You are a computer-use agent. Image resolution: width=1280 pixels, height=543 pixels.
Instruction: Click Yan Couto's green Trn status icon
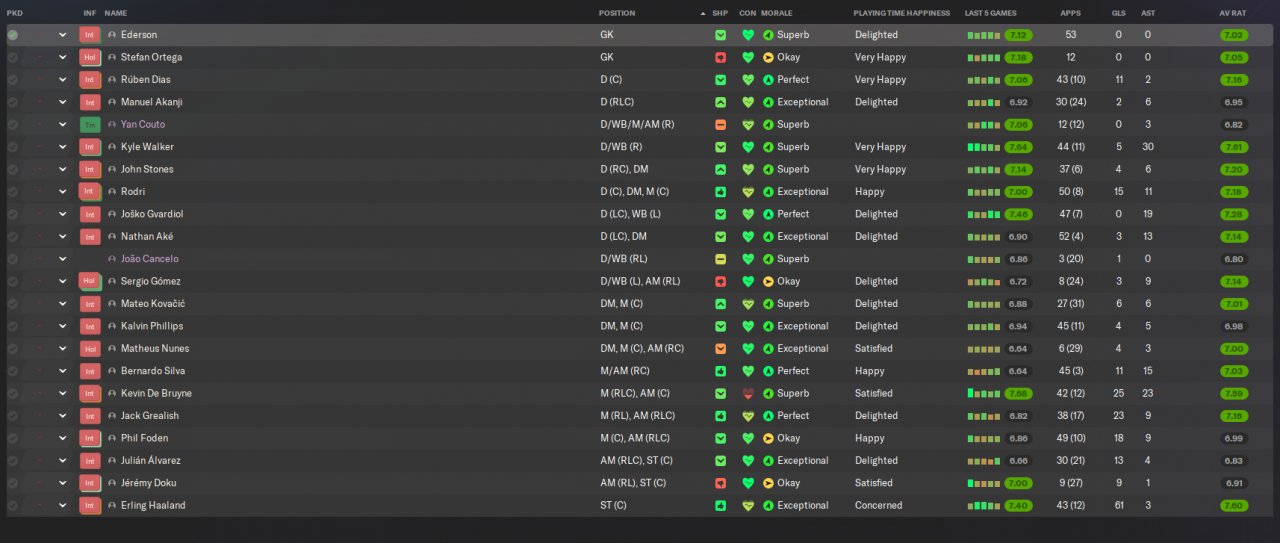(90, 125)
